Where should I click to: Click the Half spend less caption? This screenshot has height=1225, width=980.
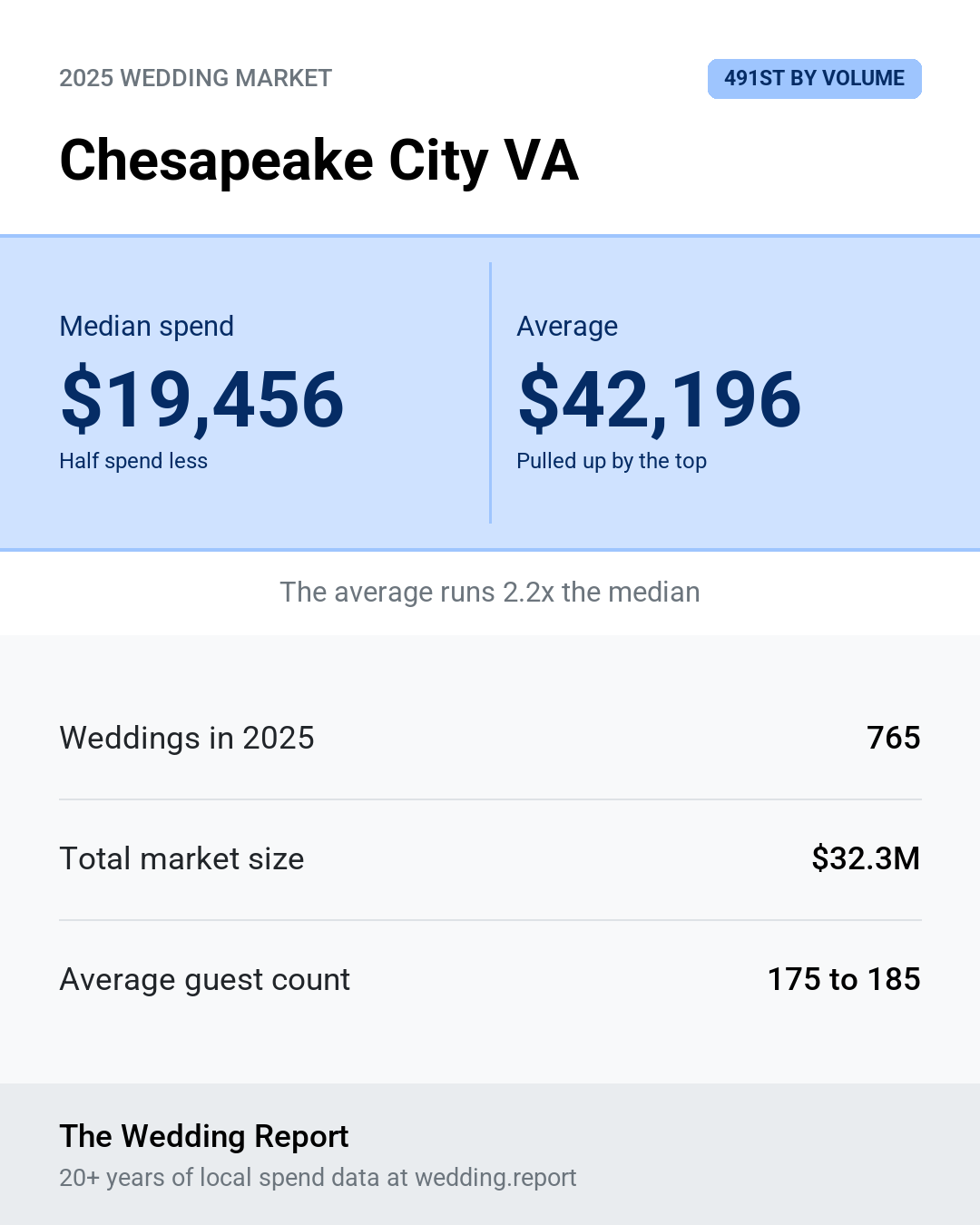coord(133,461)
